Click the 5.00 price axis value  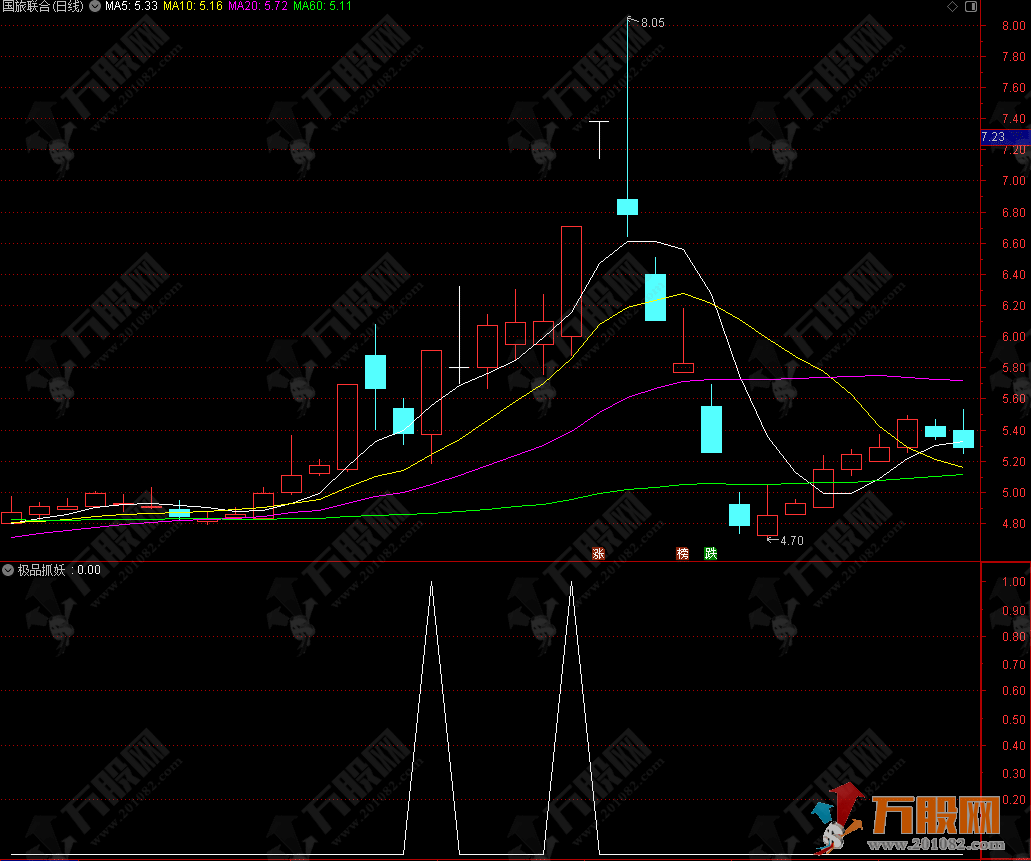1013,492
